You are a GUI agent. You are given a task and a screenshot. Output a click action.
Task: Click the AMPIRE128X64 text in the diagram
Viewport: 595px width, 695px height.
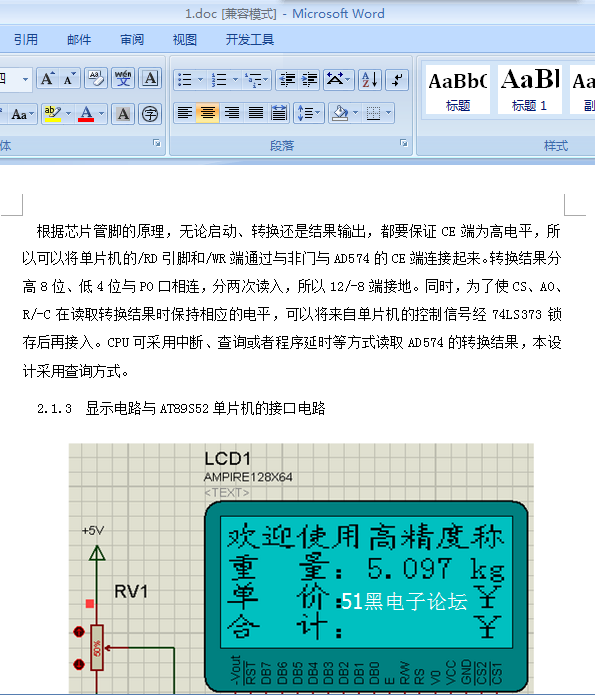point(248,477)
